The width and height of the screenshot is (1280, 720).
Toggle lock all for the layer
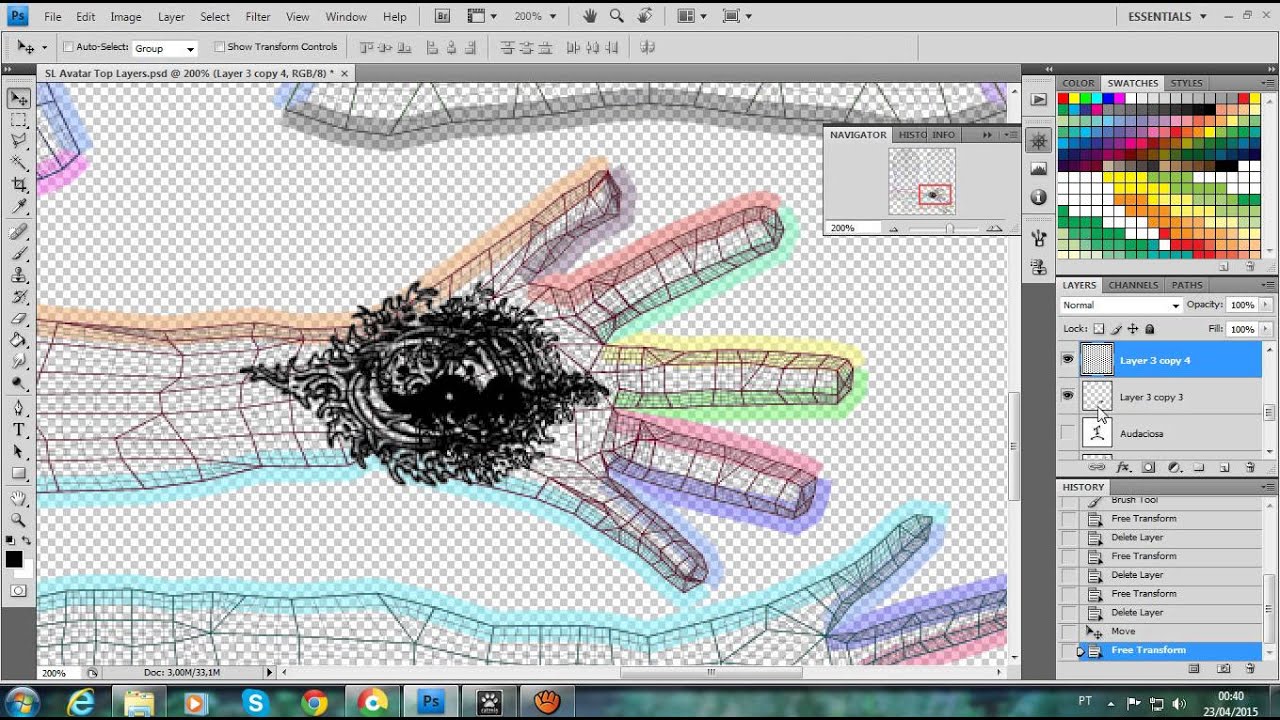tap(1149, 329)
